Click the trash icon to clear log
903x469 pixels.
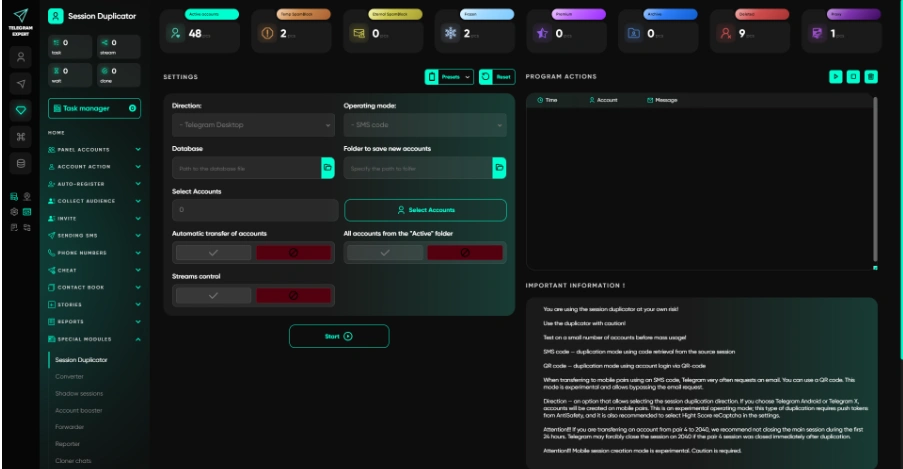coord(871,77)
